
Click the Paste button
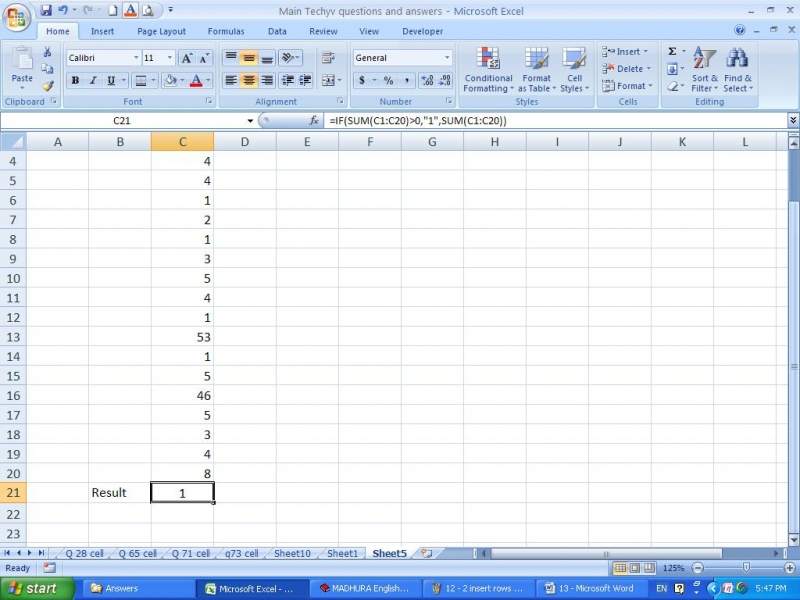21,69
